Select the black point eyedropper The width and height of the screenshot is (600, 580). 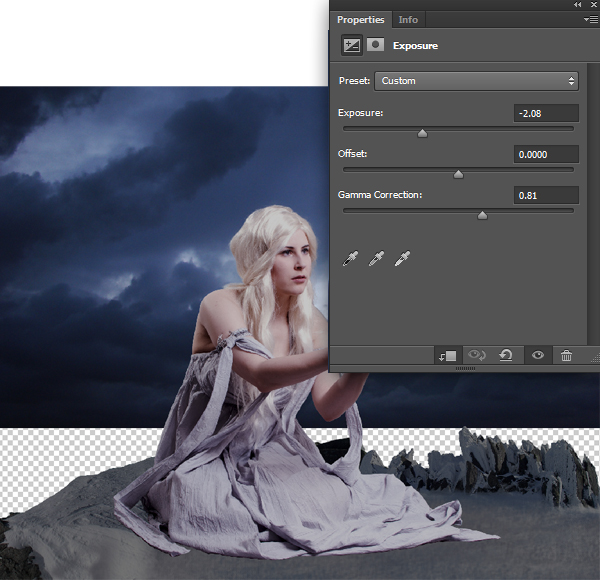tap(350, 259)
